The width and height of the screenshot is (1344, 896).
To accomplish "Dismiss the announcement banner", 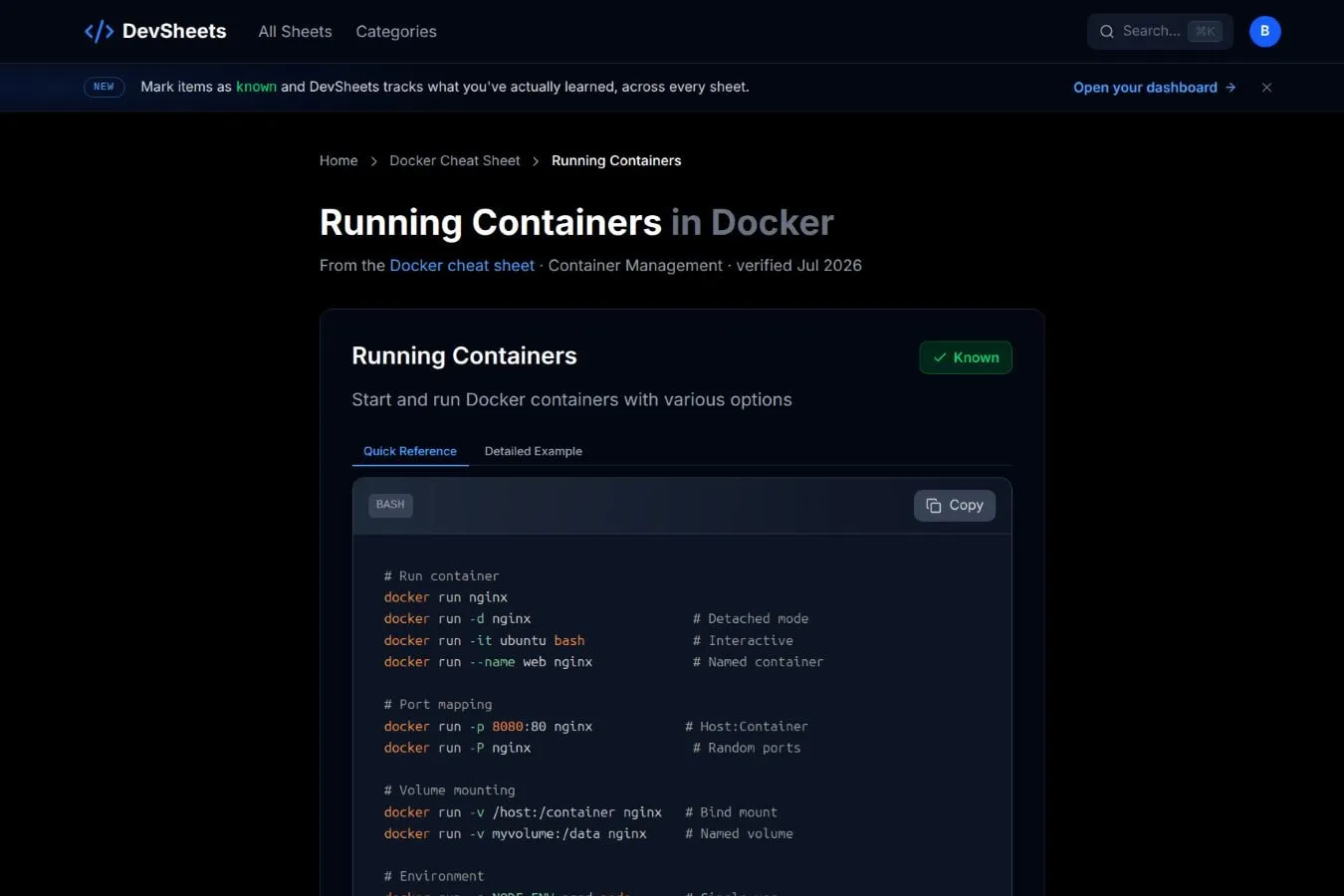I will click(1266, 88).
